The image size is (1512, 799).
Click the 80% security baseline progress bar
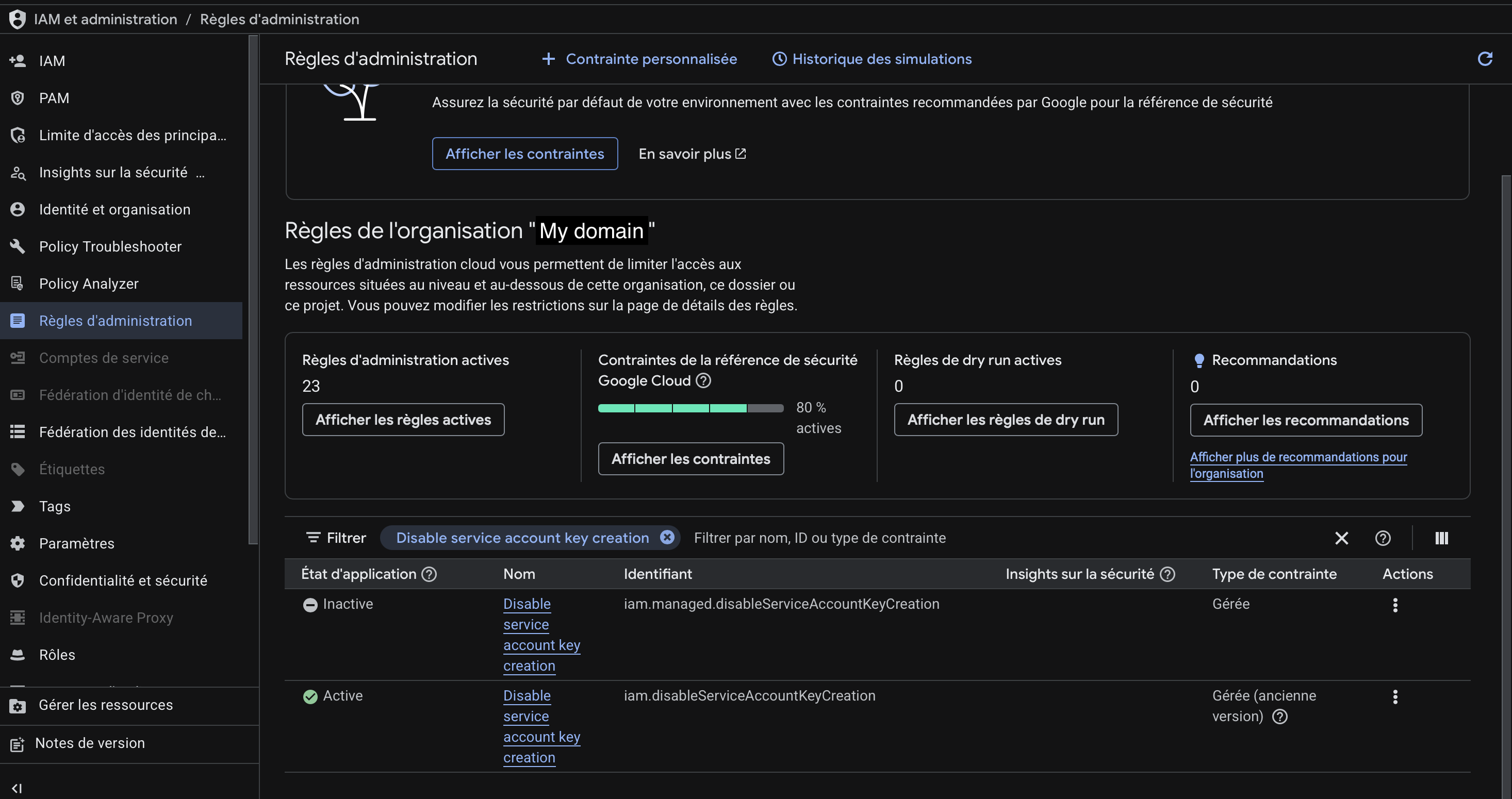(x=691, y=408)
